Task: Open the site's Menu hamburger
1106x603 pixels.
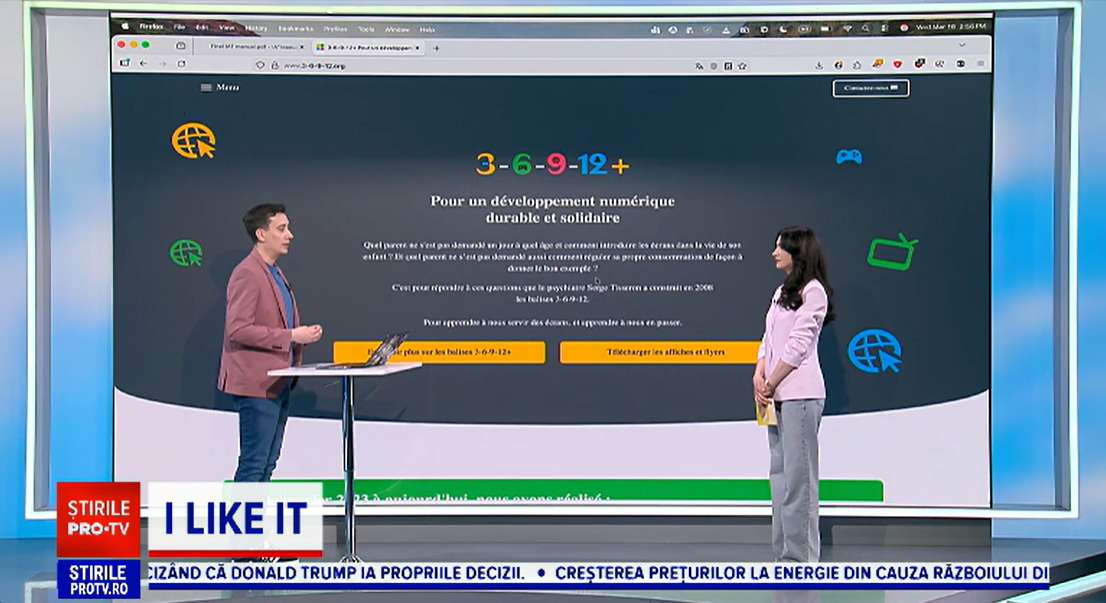Action: click(x=220, y=87)
